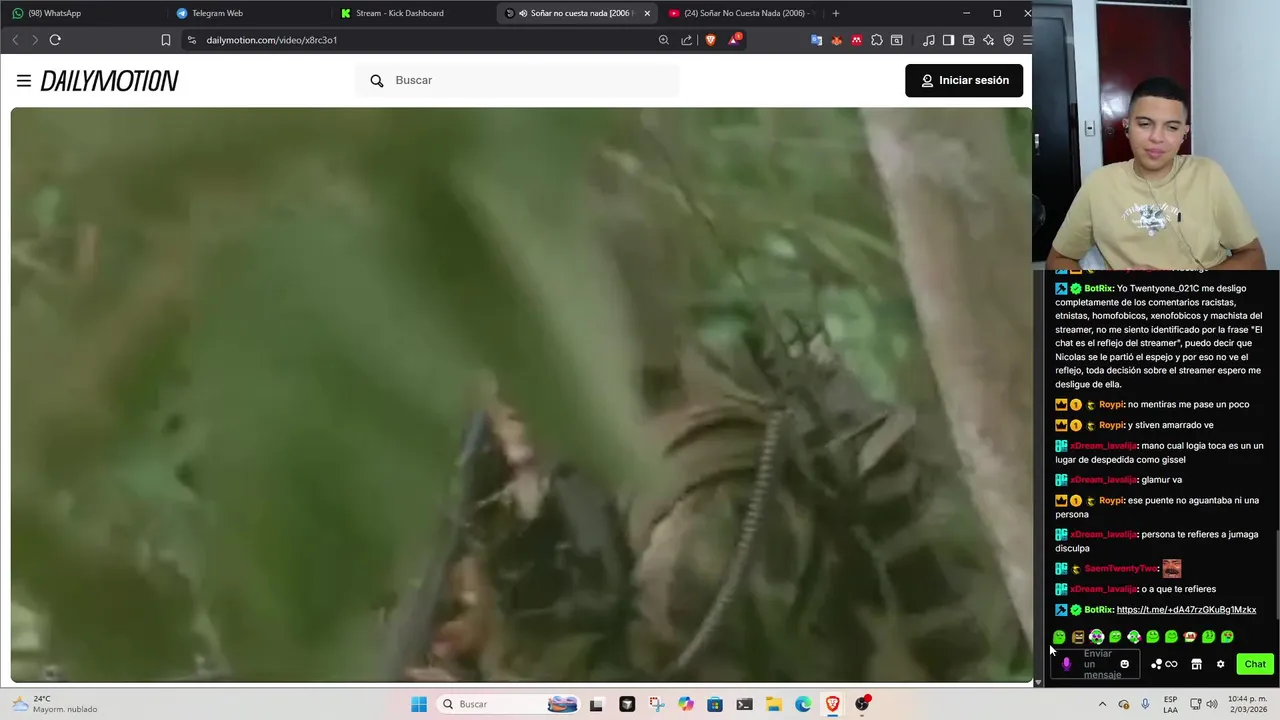Screen dimensions: 1280x720
Task: Pick the first green quick emote
Action: (x=1059, y=637)
